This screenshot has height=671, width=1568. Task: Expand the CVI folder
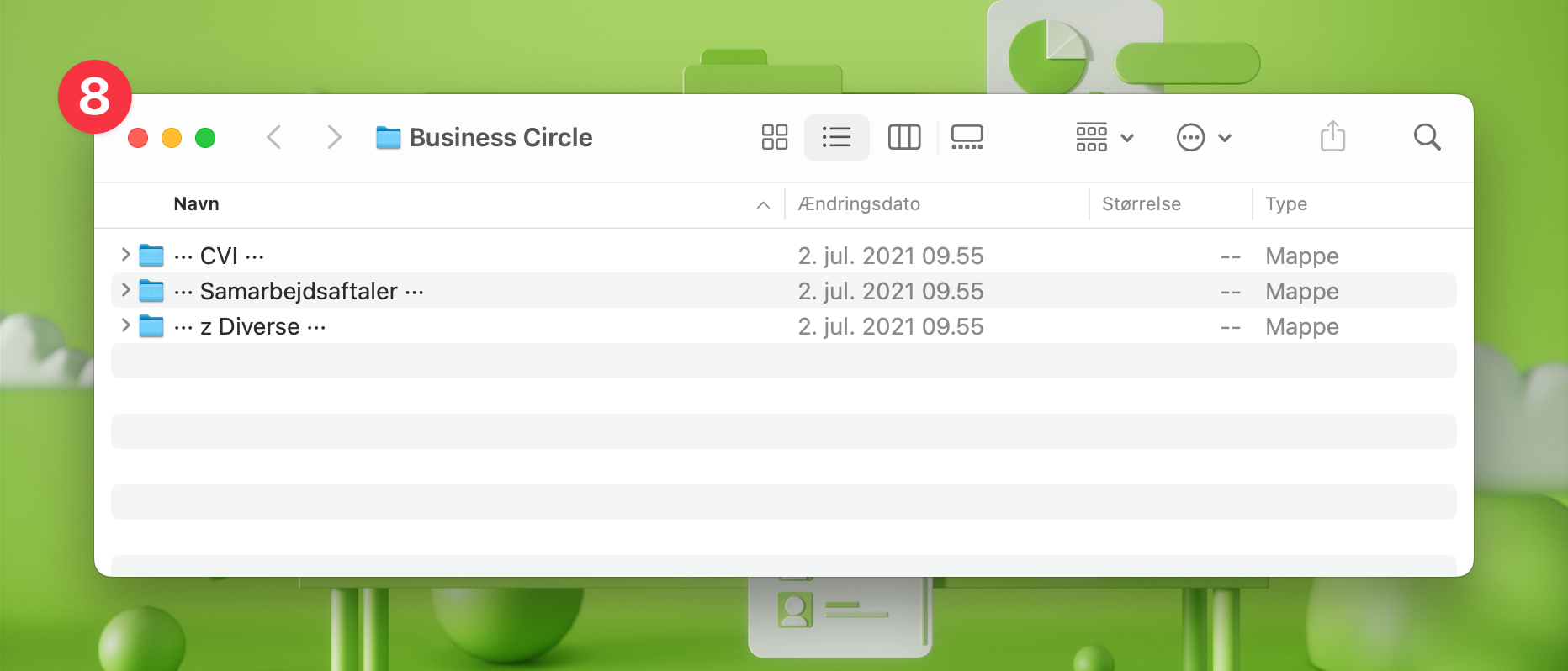pos(125,255)
